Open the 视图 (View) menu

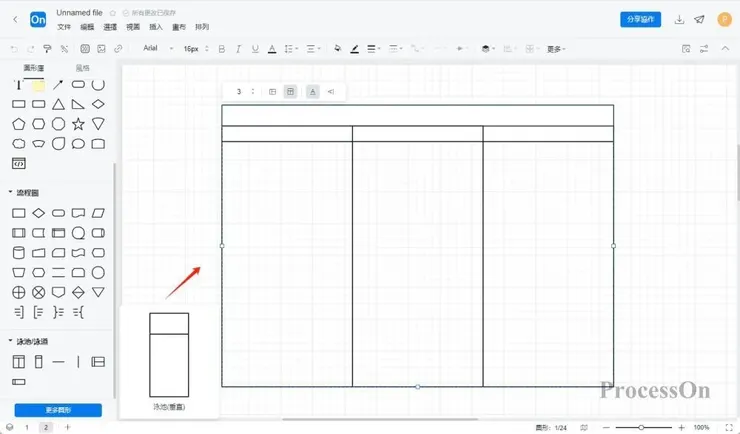pyautogui.click(x=133, y=27)
